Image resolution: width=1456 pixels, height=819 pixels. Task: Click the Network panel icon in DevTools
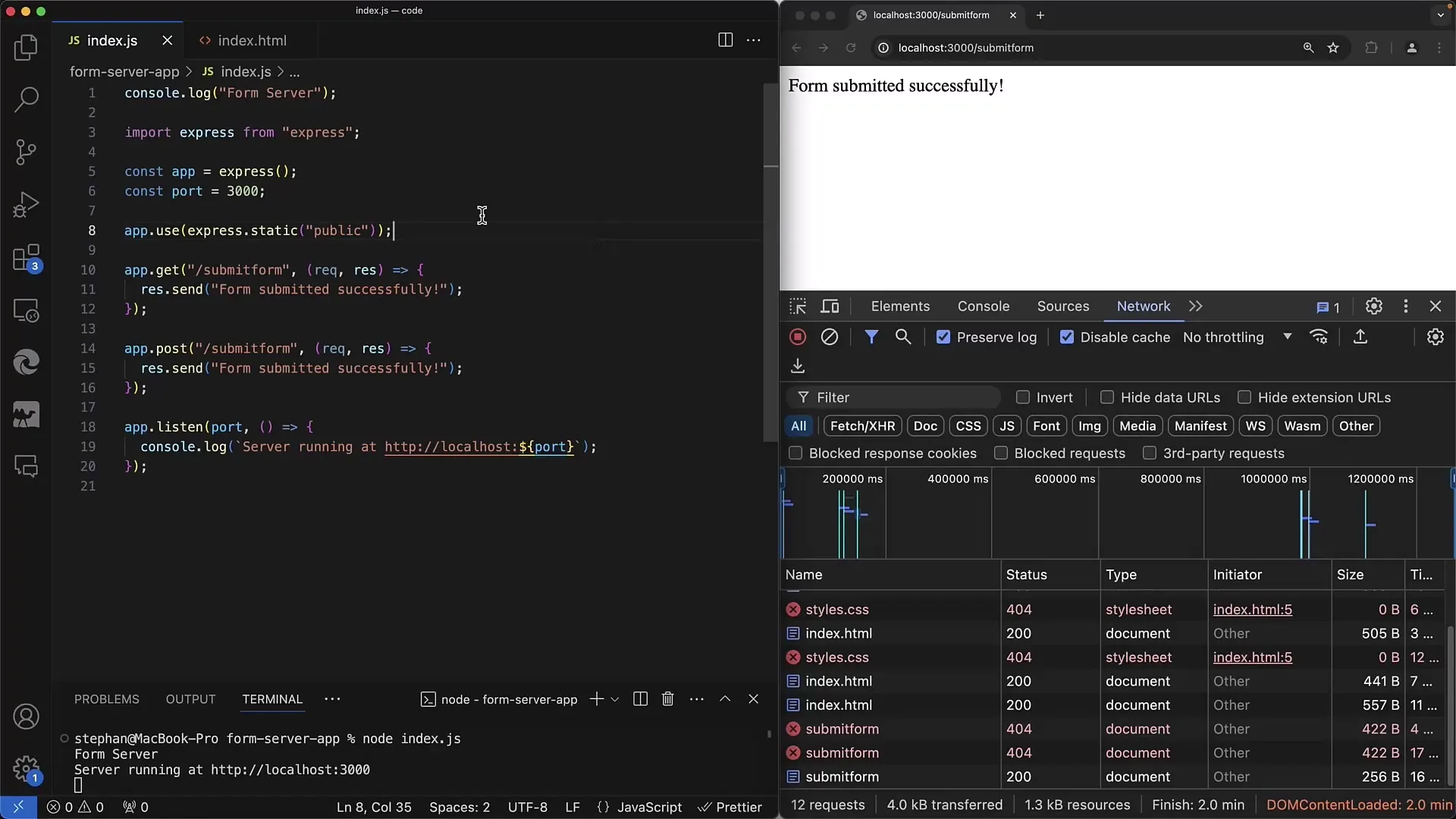(x=1144, y=305)
